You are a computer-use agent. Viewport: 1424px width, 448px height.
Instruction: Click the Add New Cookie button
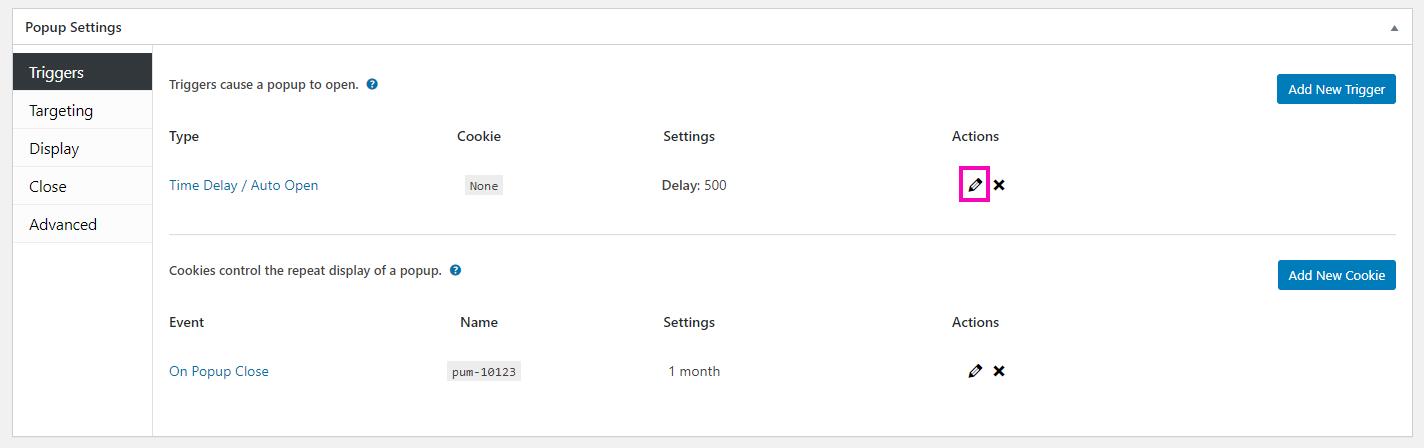click(1336, 275)
